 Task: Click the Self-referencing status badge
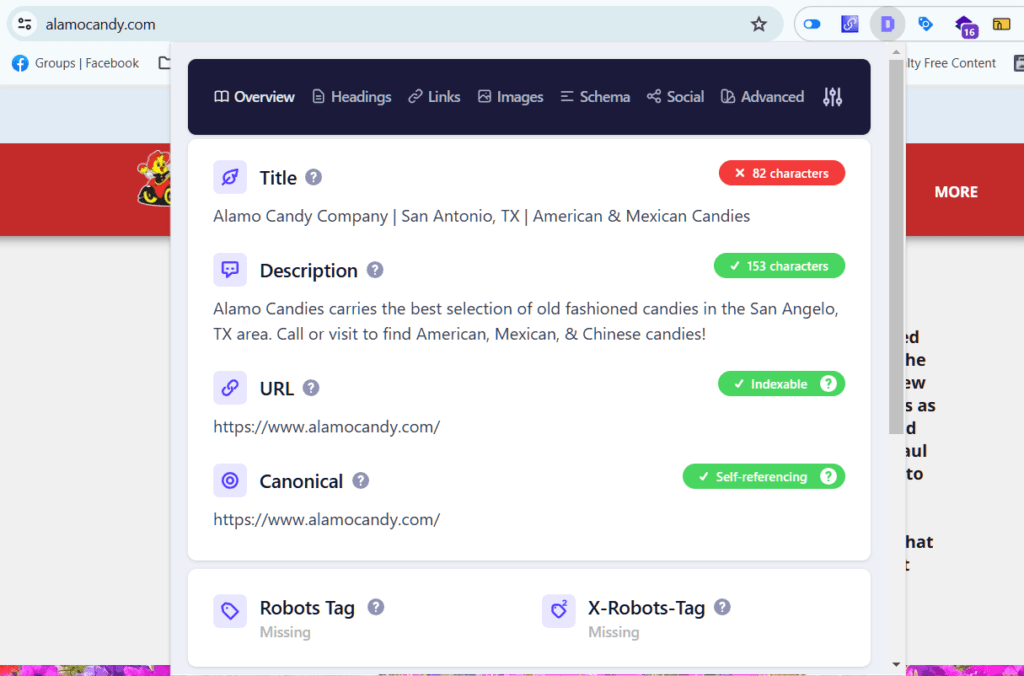(763, 477)
